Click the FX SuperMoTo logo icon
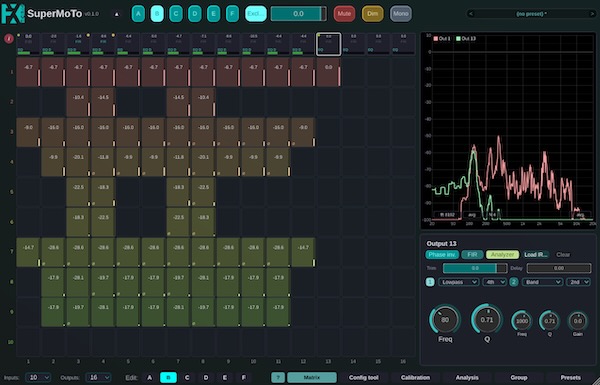600x385 pixels. pyautogui.click(x=13, y=14)
